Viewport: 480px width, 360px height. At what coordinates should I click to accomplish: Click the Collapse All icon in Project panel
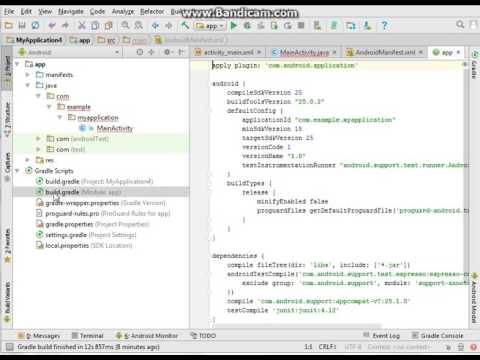(151, 52)
